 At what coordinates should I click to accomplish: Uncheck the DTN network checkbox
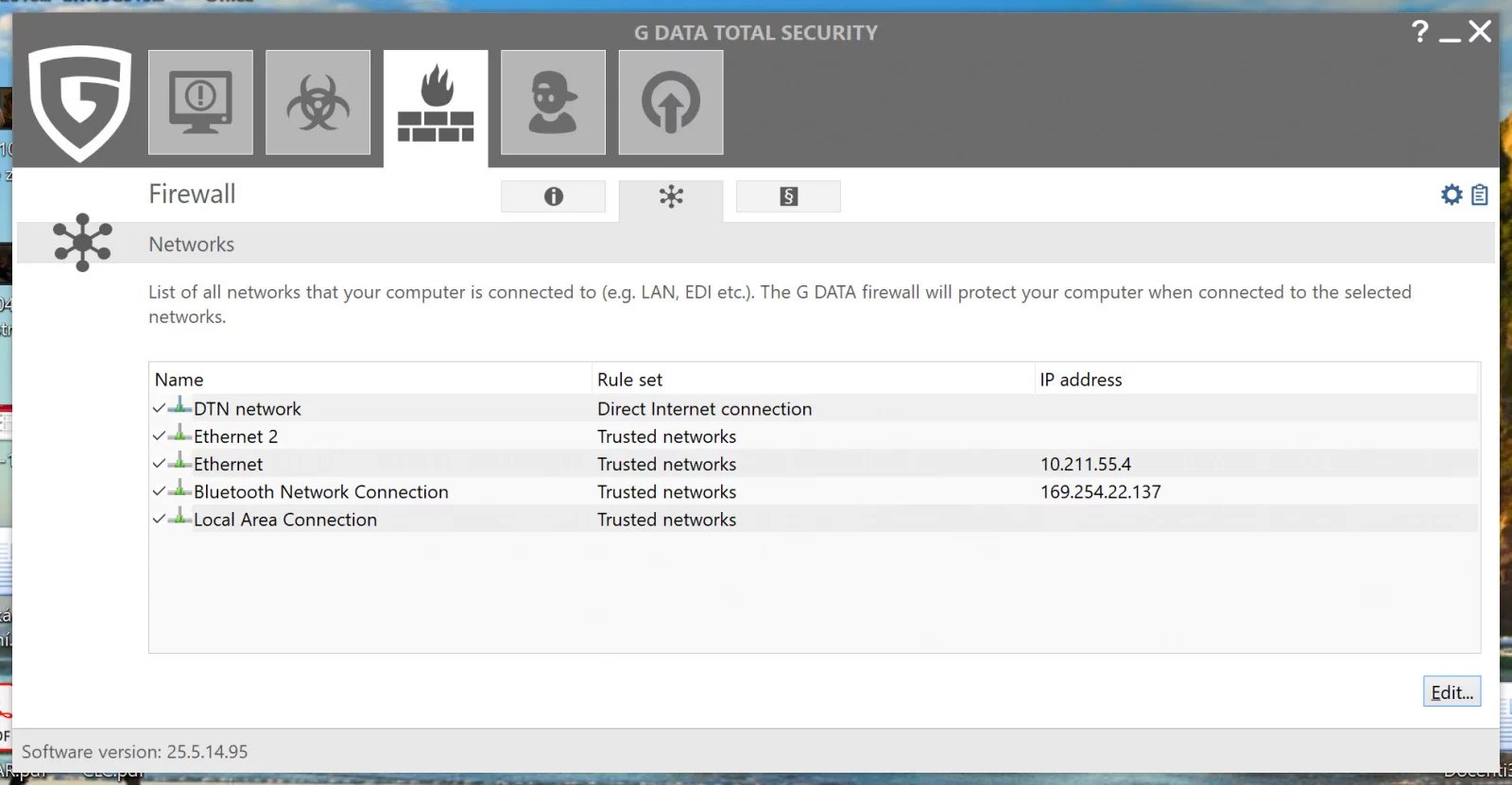(x=159, y=409)
